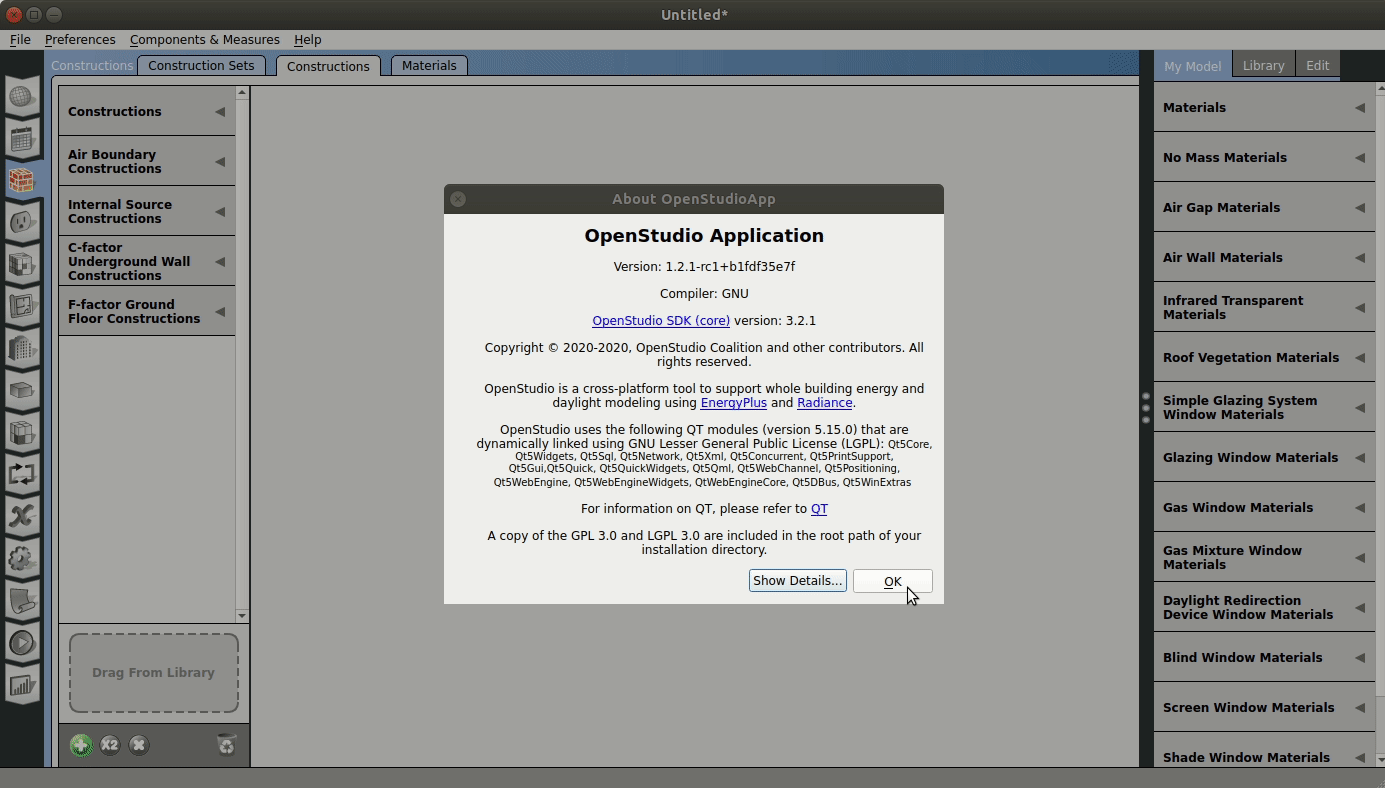The width and height of the screenshot is (1385, 788).
Task: Open the Components & Measures menu
Action: click(204, 40)
